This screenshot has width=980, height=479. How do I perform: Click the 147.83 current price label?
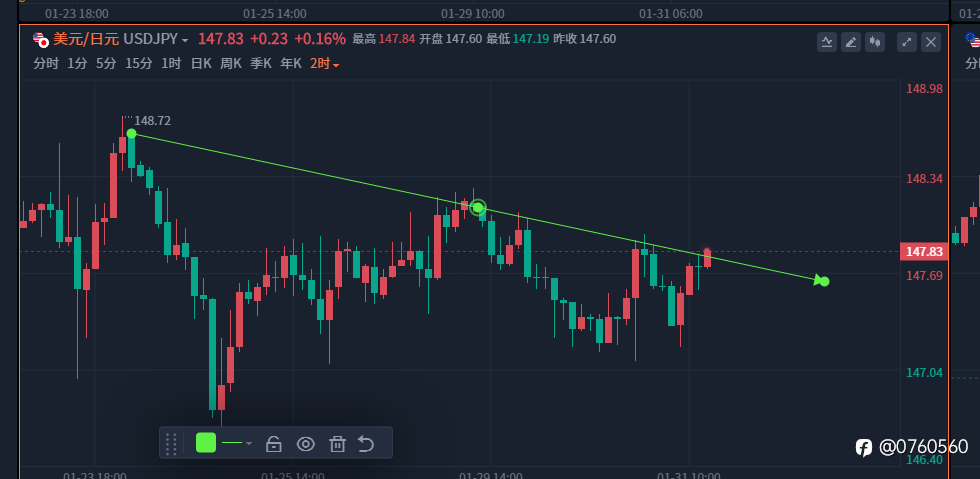click(923, 252)
